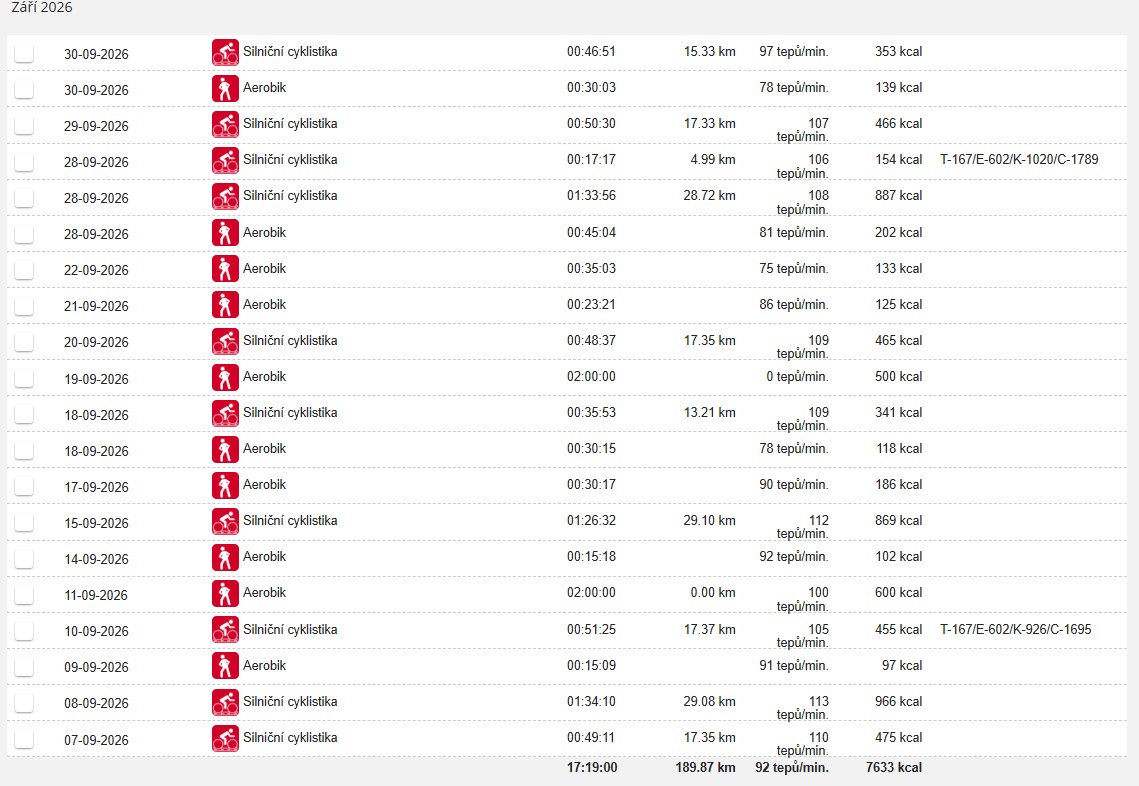
Task: Click the 966 kcal value
Action: tap(899, 701)
